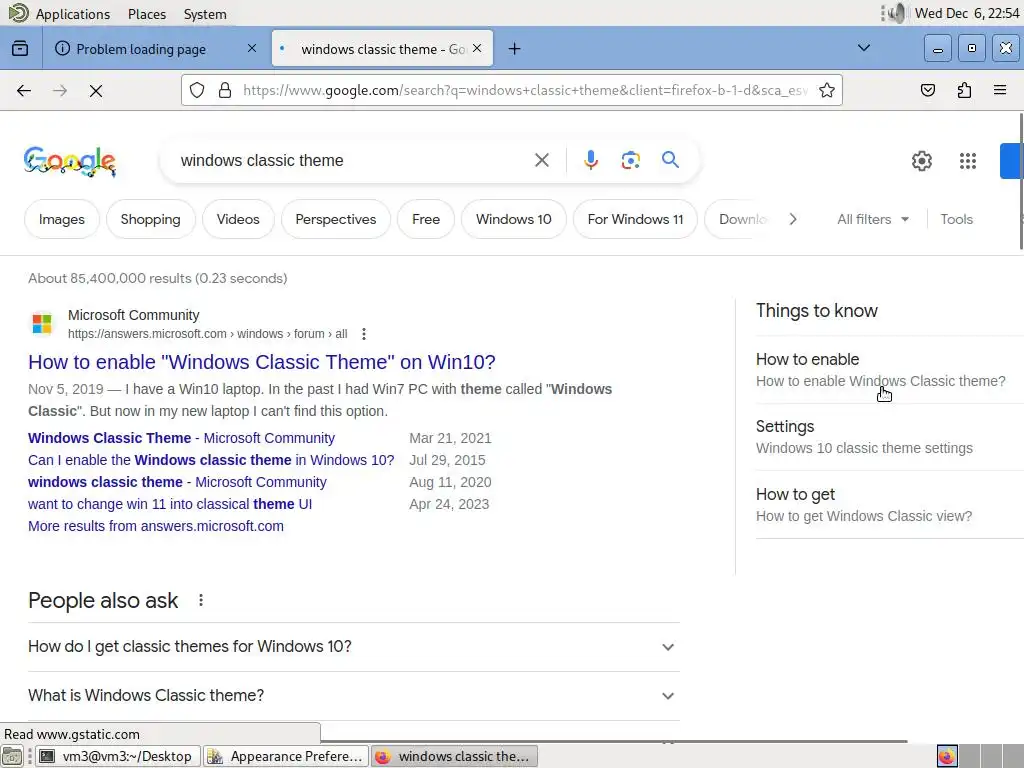Open tracking protection shield icon

point(197,90)
